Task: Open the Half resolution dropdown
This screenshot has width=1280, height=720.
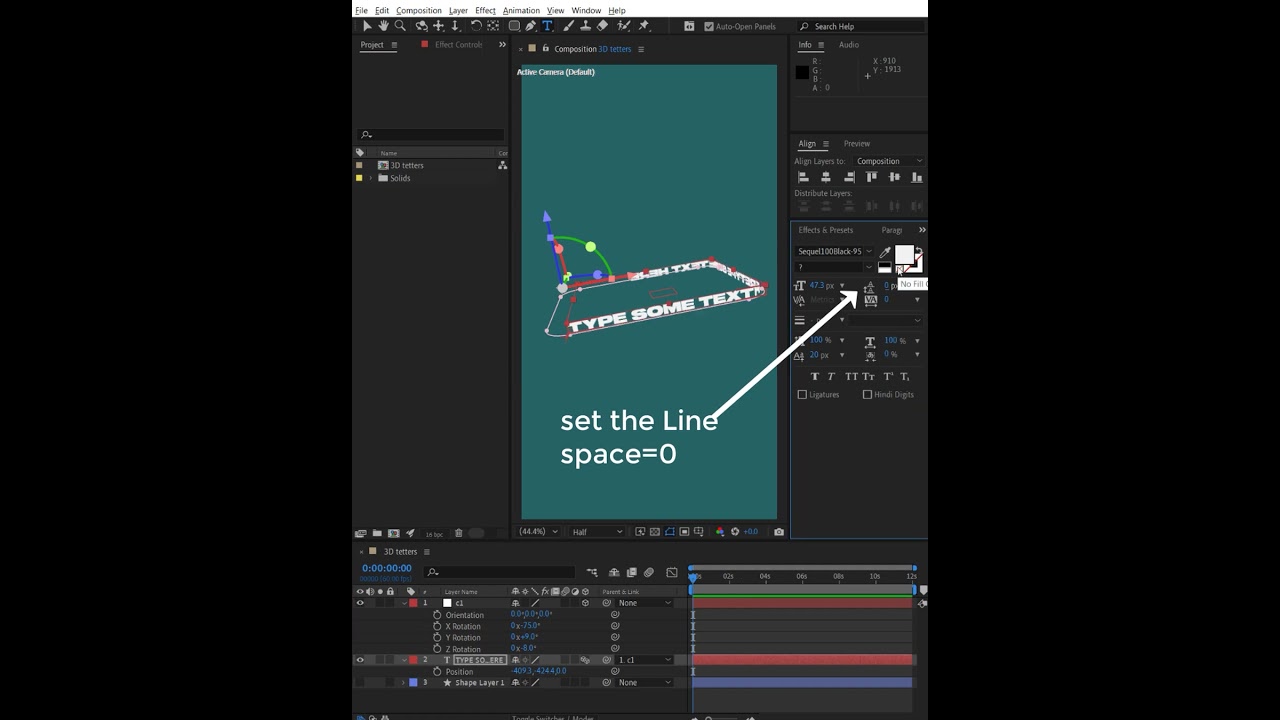Action: click(x=597, y=532)
